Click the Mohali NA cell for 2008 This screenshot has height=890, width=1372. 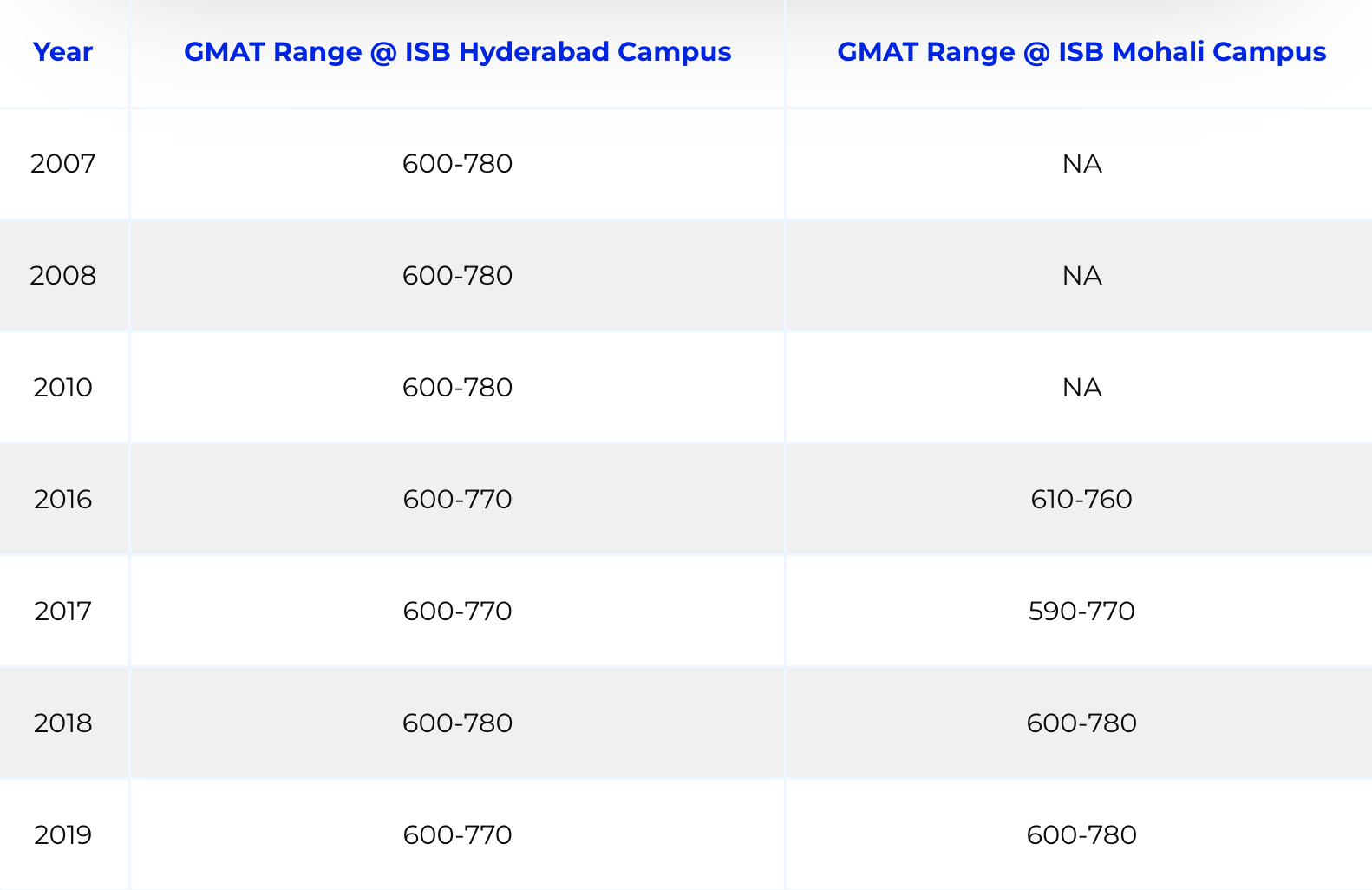pyautogui.click(x=1081, y=275)
